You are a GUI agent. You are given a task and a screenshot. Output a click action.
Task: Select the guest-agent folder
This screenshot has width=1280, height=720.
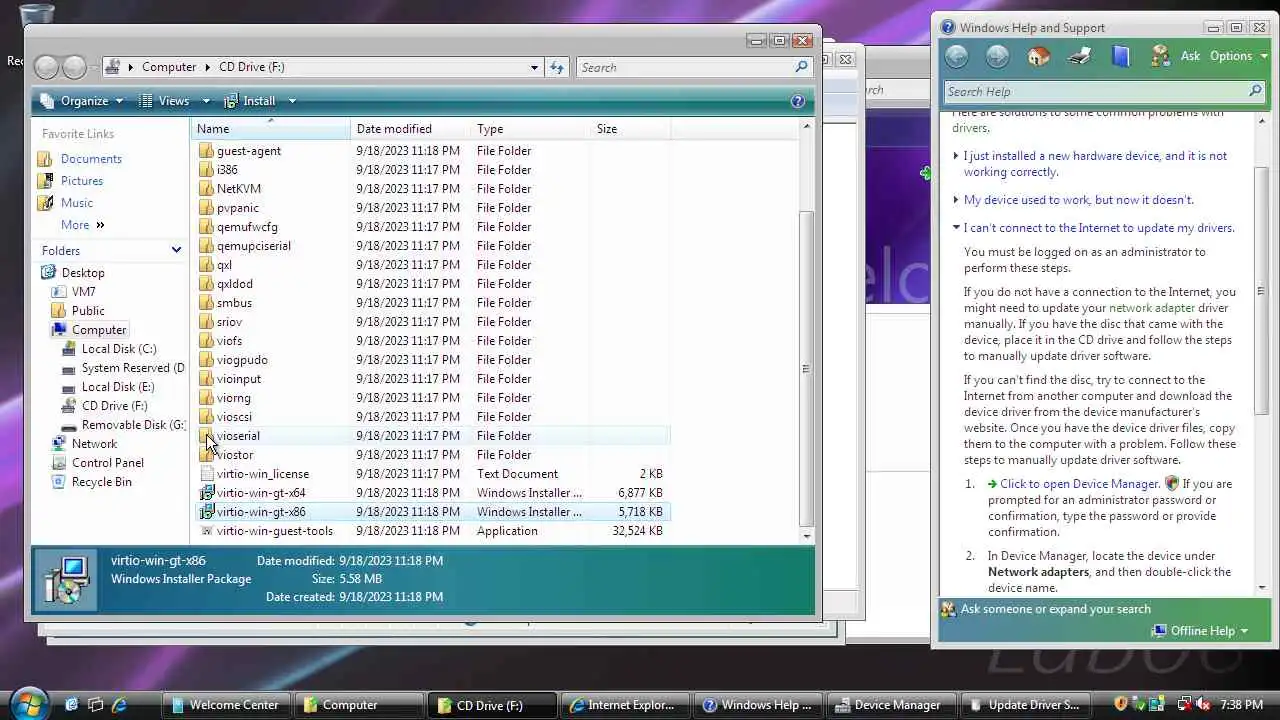(248, 151)
